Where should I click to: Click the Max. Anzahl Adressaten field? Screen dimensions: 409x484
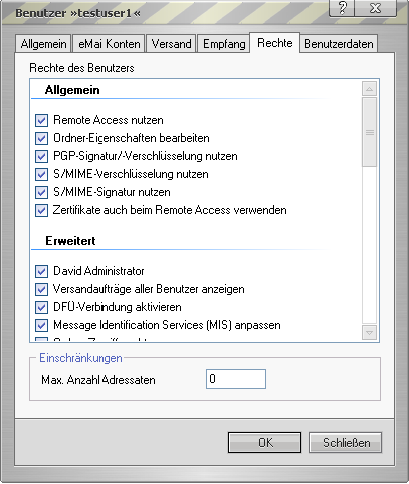236,379
